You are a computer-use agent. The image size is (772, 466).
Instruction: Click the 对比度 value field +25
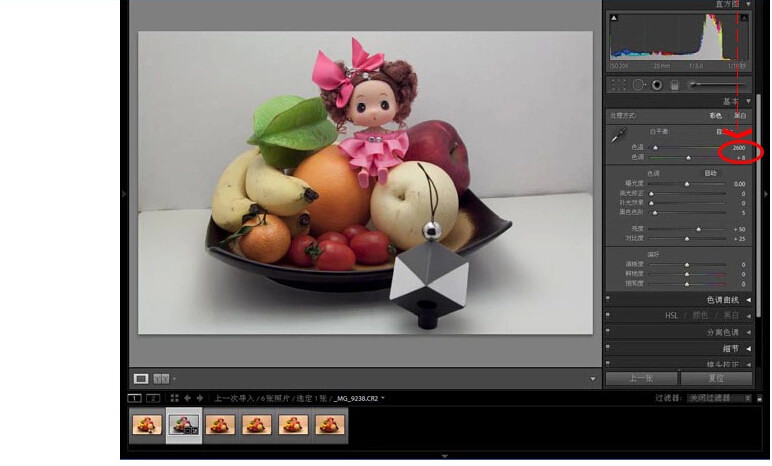739,239
